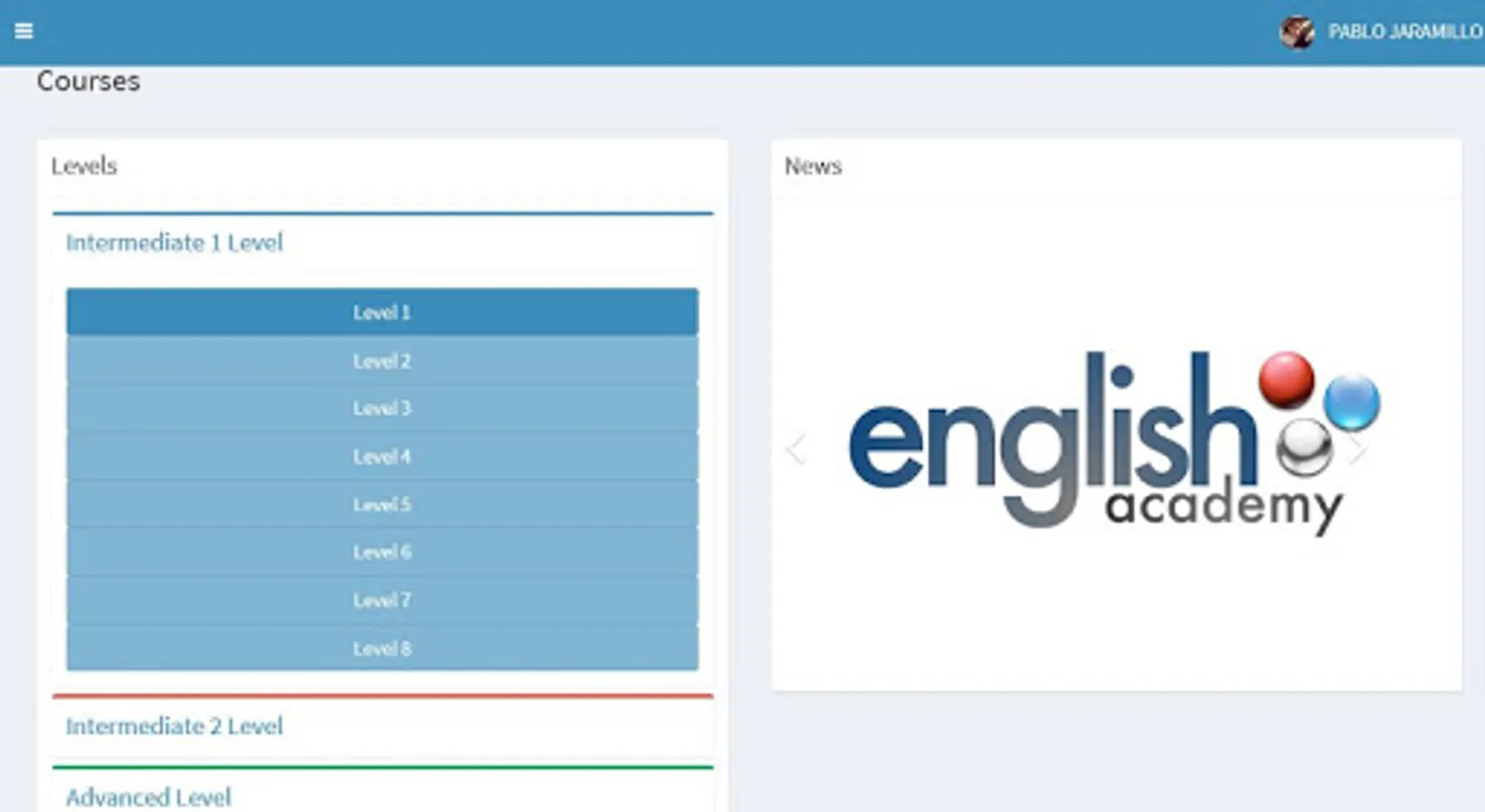The height and width of the screenshot is (812, 1485).
Task: Collapse the Intermediate 1 Level section
Action: click(174, 243)
